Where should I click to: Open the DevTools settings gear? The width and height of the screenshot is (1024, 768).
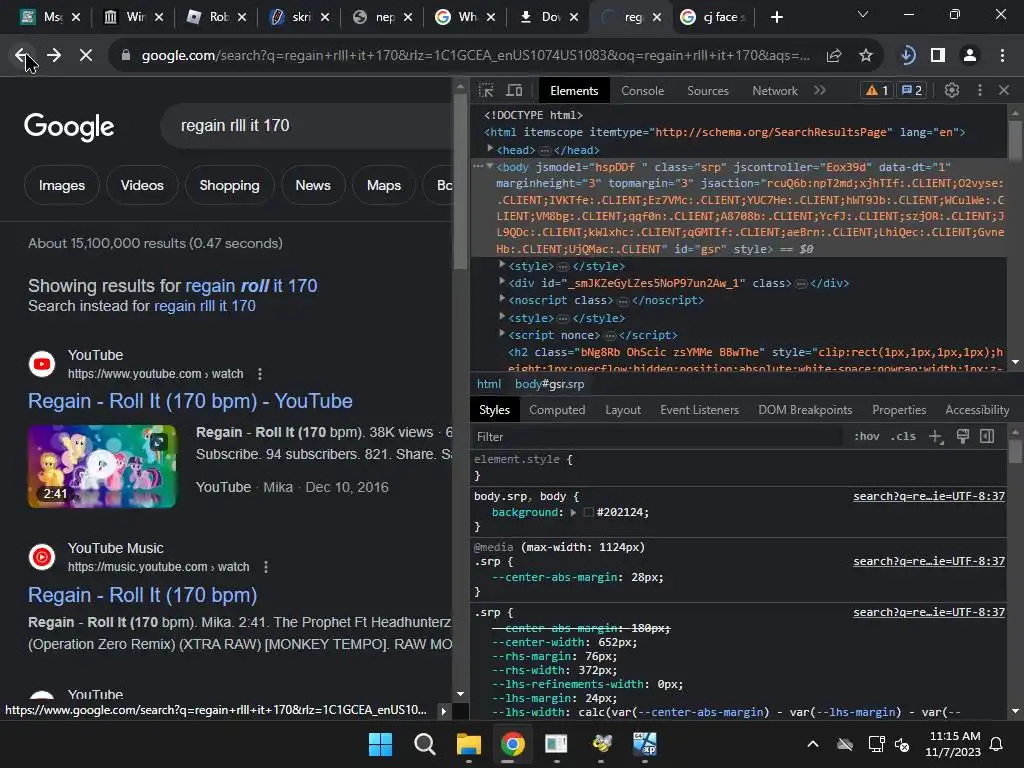[x=952, y=91]
